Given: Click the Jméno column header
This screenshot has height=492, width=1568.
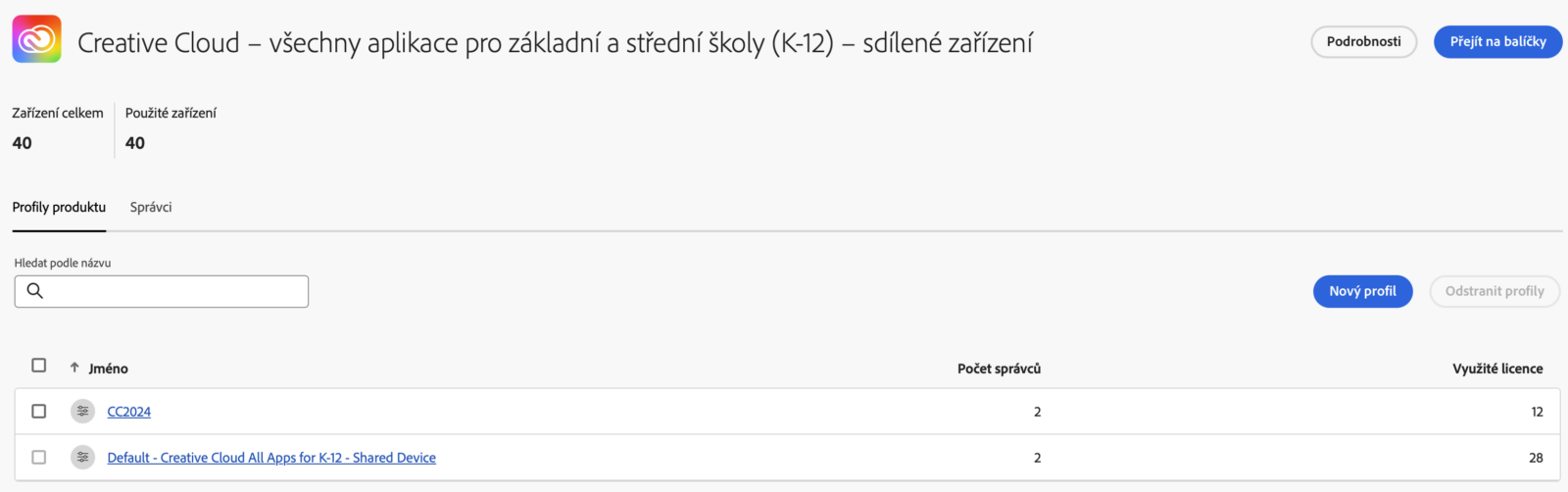Looking at the screenshot, I should point(109,369).
